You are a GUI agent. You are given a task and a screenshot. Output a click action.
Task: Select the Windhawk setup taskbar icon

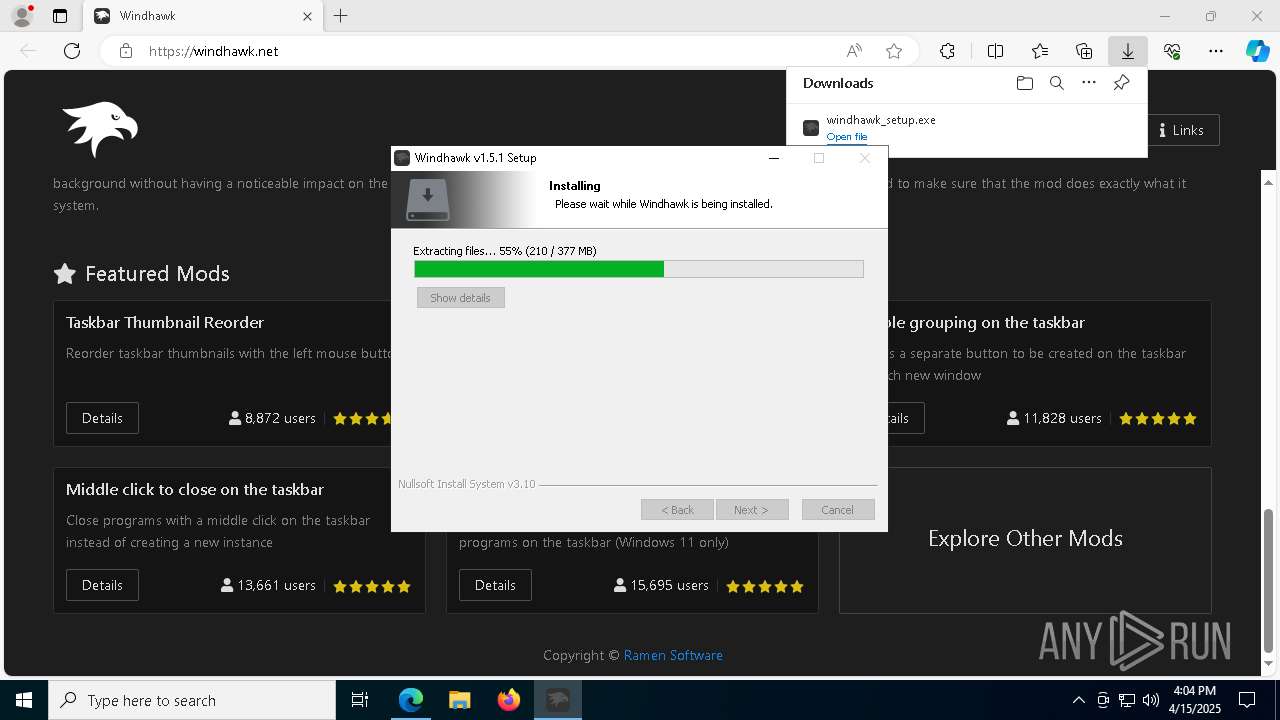click(x=558, y=700)
